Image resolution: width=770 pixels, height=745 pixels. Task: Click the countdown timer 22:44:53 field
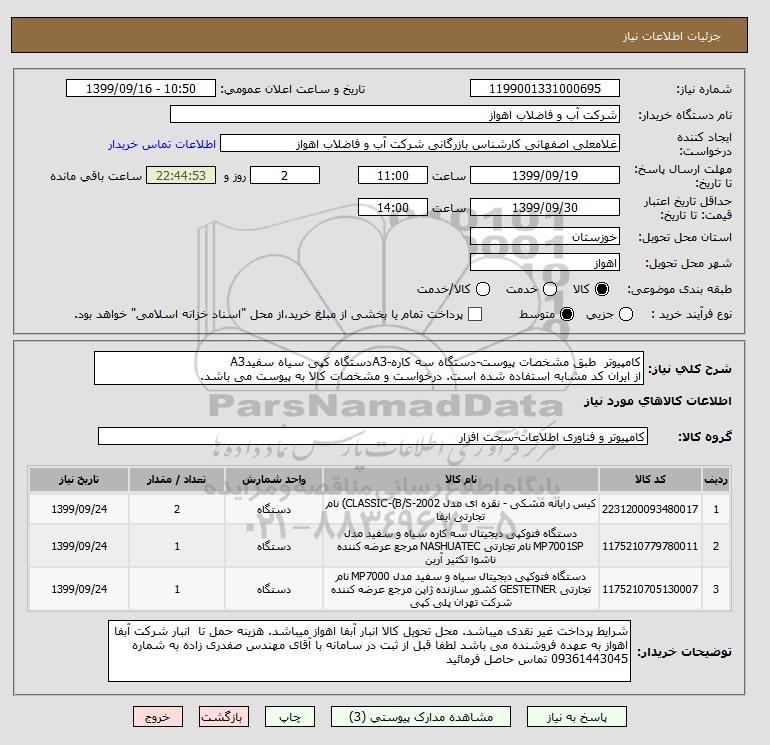[x=181, y=175]
